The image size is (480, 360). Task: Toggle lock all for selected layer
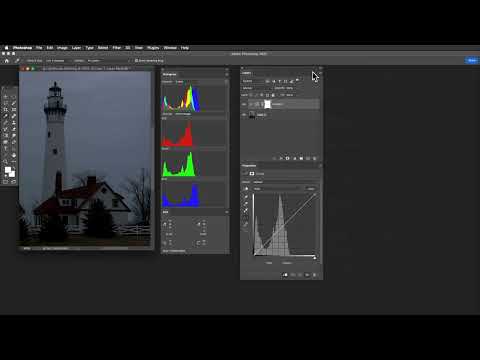[x=273, y=95]
